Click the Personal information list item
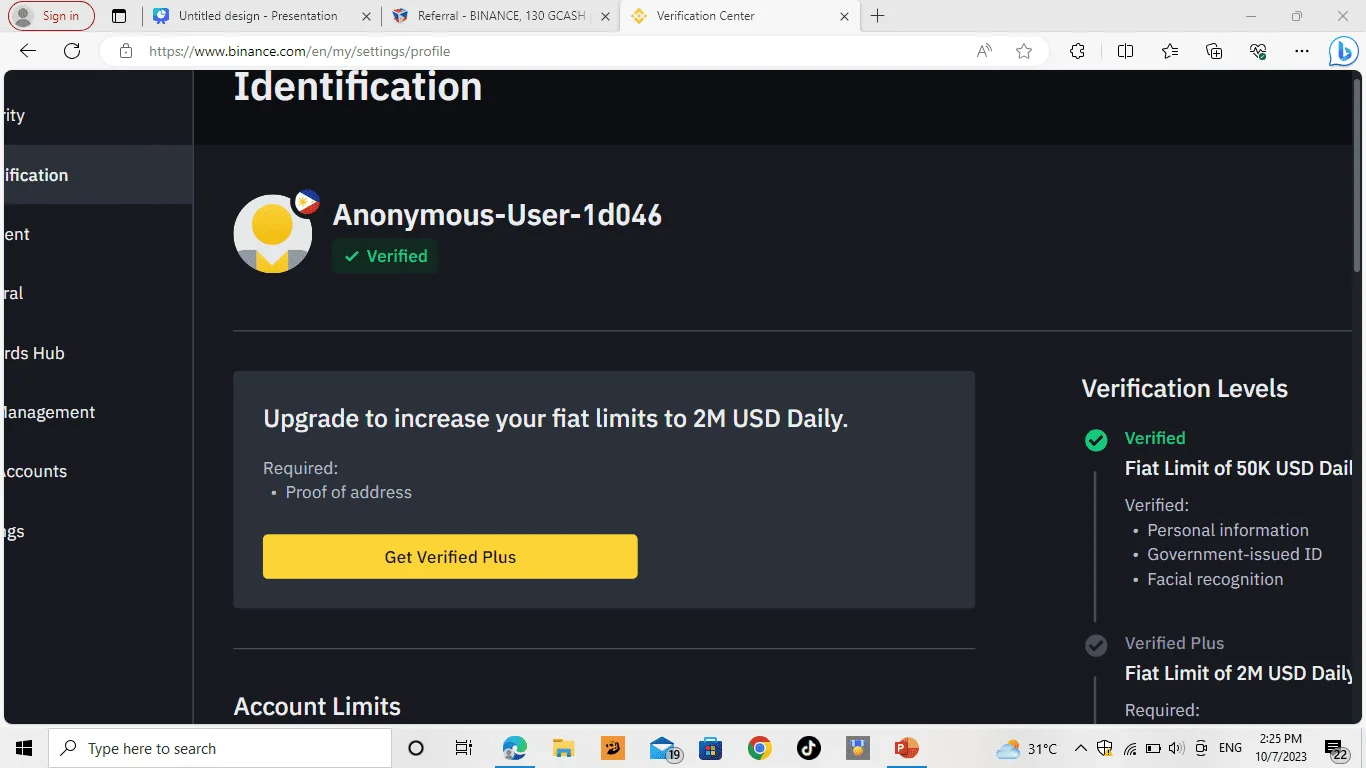 pyautogui.click(x=1228, y=530)
